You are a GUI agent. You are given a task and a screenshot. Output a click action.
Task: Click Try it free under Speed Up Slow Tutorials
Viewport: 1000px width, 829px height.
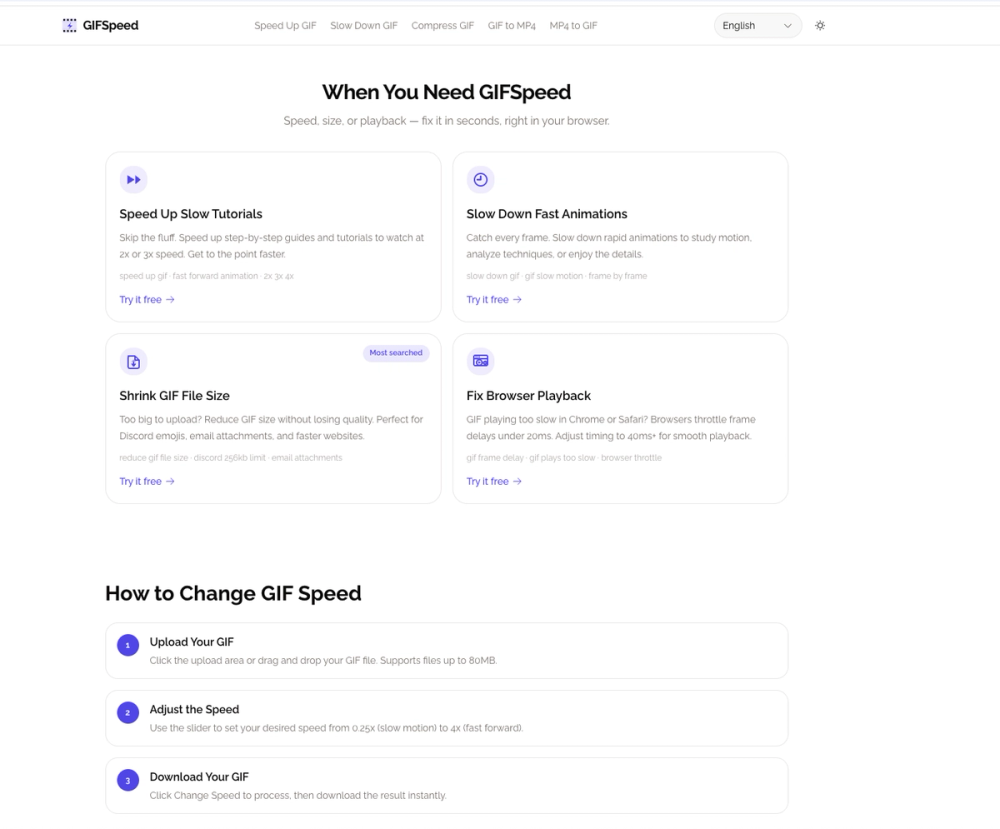[x=147, y=299]
